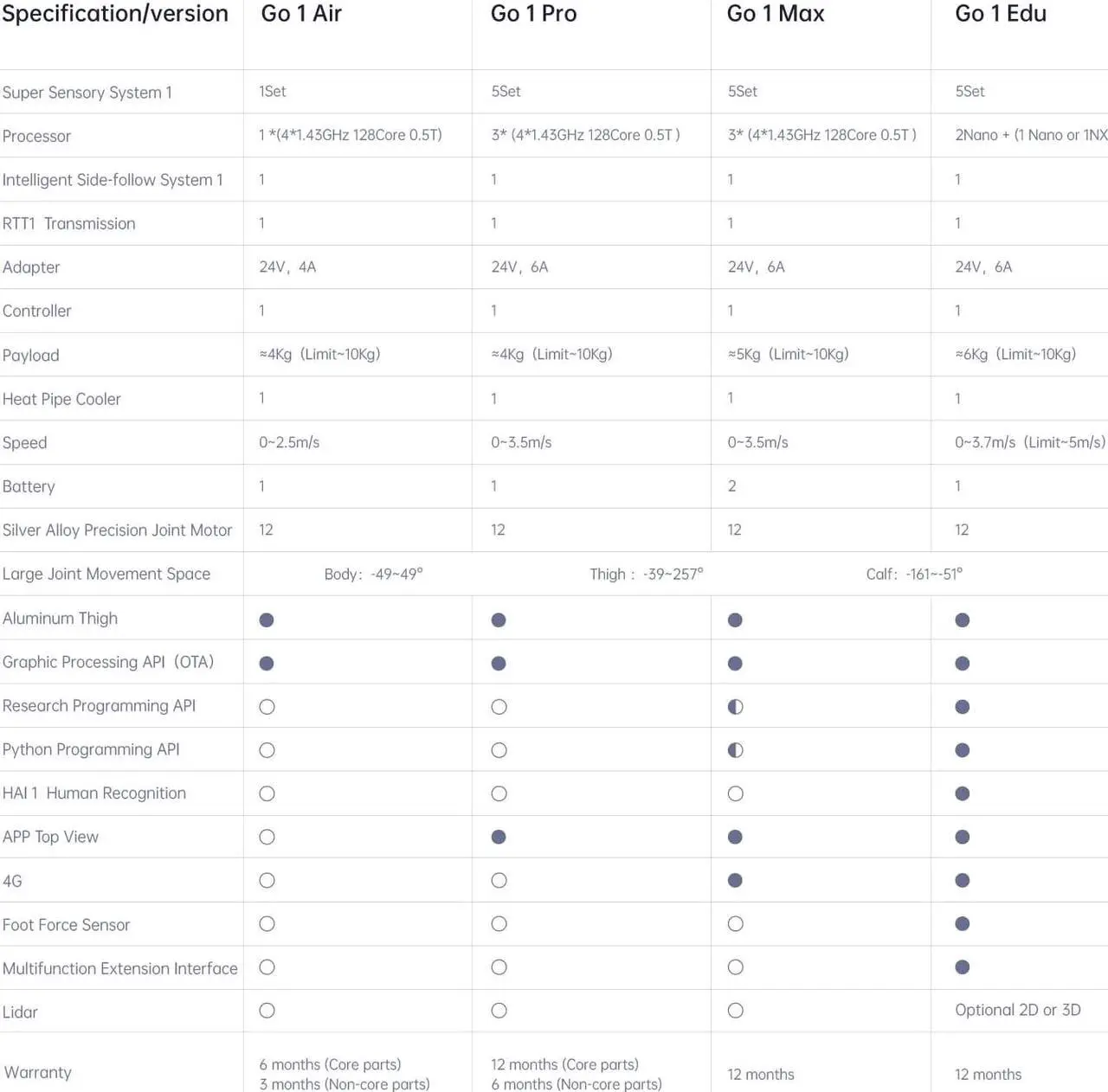
Task: Click the Optional 2D or 3D Lidar text
Action: point(1018,1010)
